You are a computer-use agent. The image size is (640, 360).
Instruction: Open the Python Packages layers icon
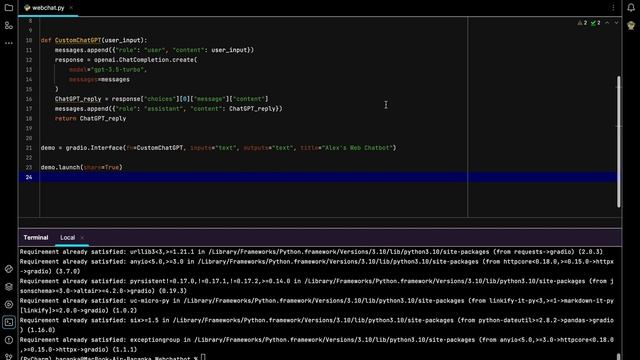pos(9,287)
